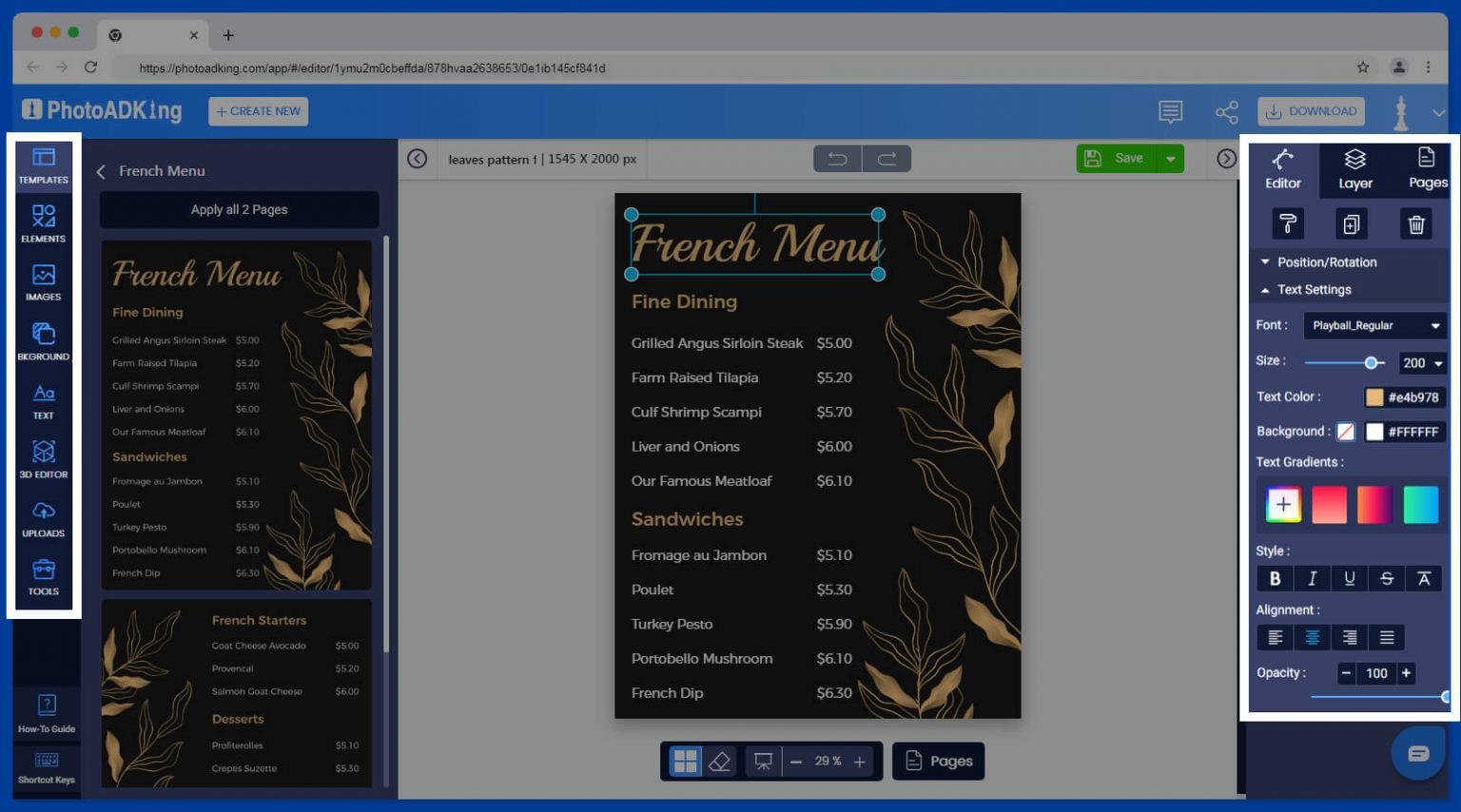The height and width of the screenshot is (812, 1461).
Task: Click the Download button
Action: [1311, 110]
